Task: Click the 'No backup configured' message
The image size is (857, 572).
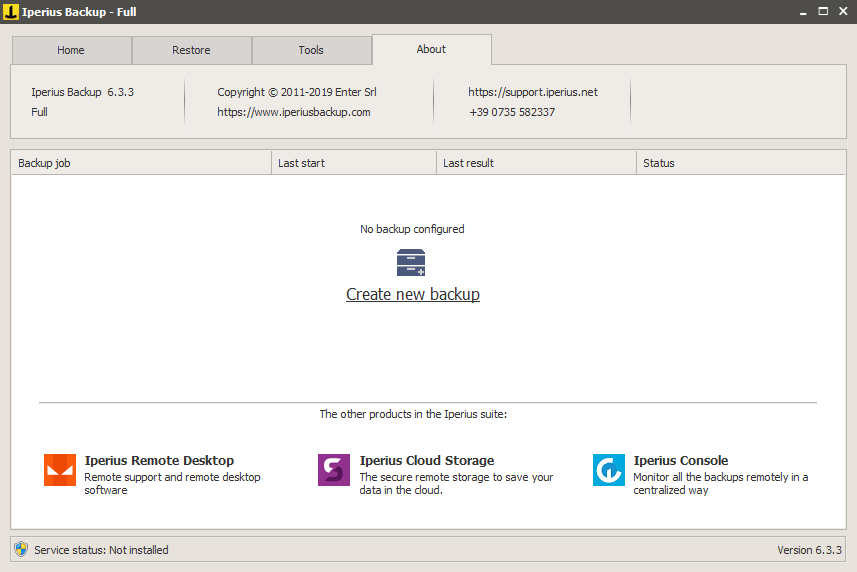Action: pyautogui.click(x=412, y=229)
